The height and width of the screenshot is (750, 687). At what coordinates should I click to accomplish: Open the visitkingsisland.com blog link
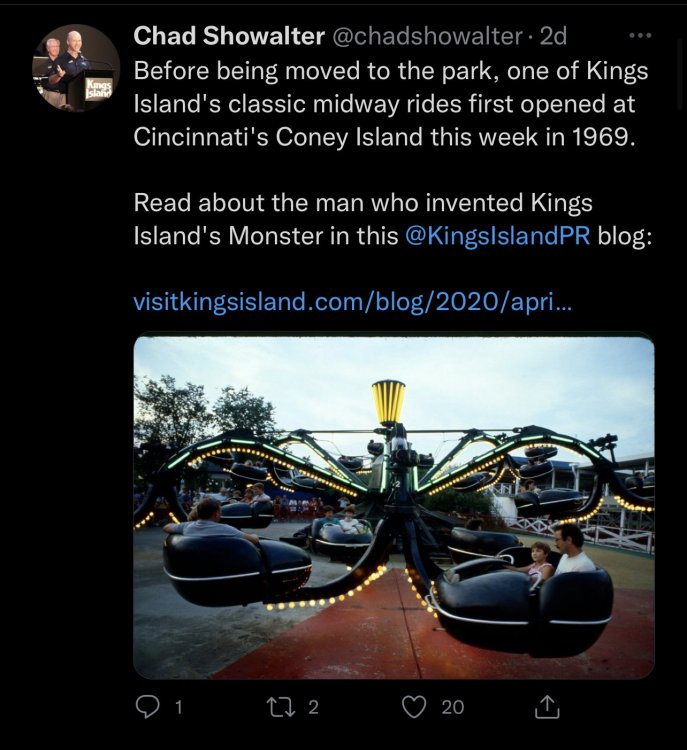click(353, 302)
